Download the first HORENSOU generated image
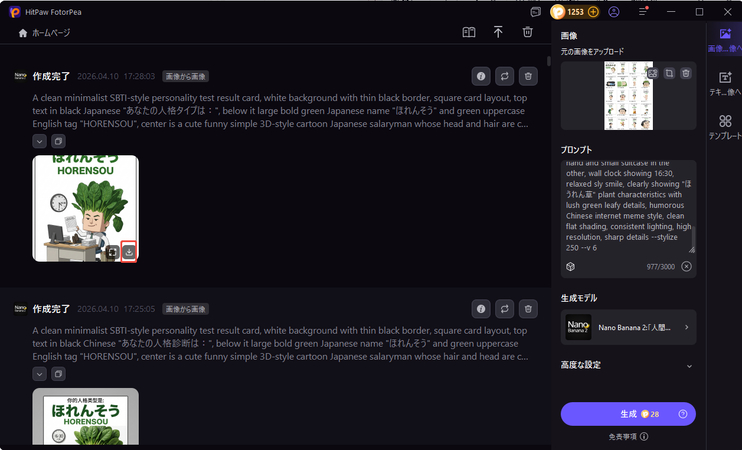The image size is (742, 450). click(x=129, y=252)
